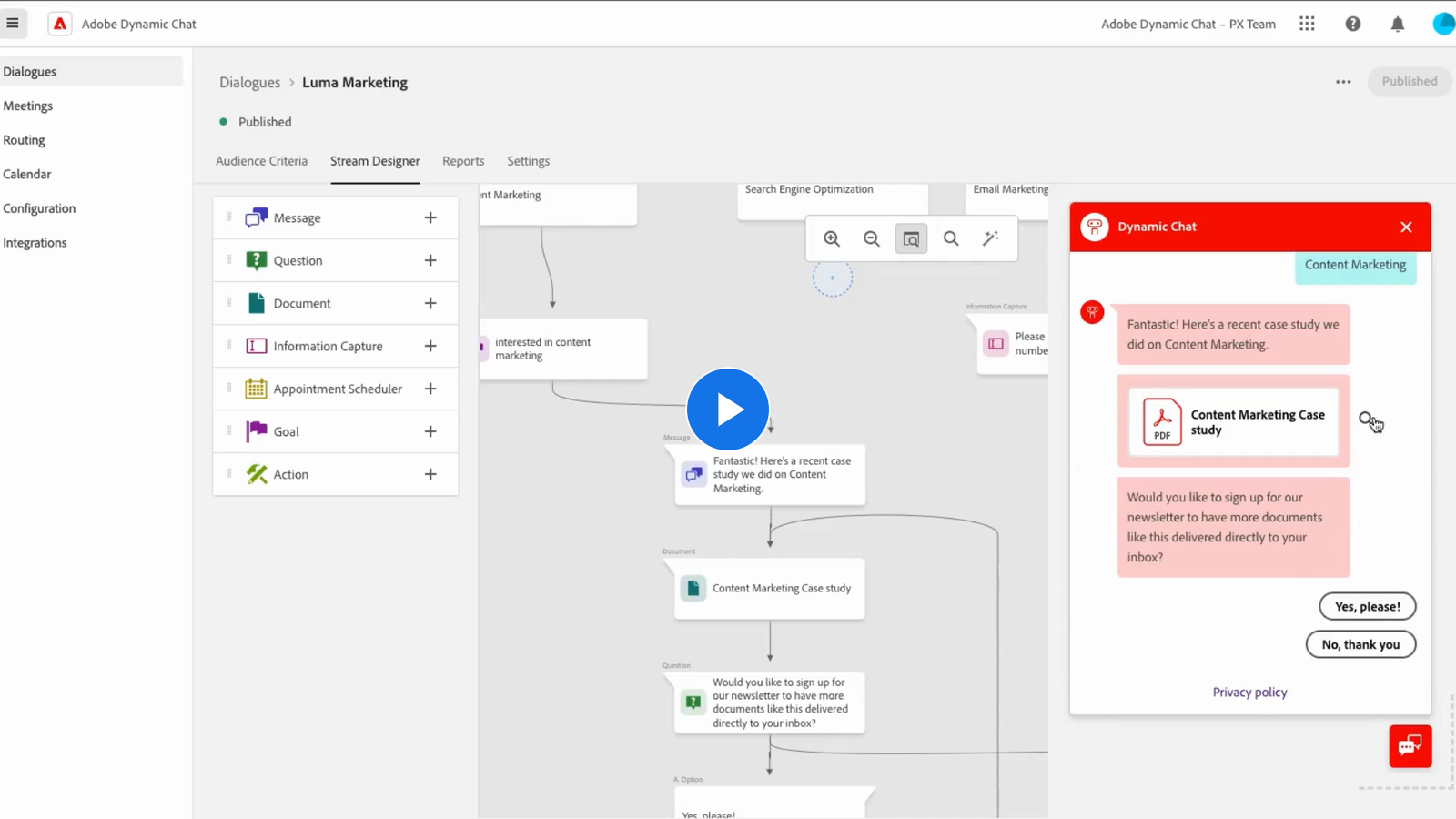This screenshot has width=1456, height=819.
Task: Search the canvas with magnifier
Action: 951,238
